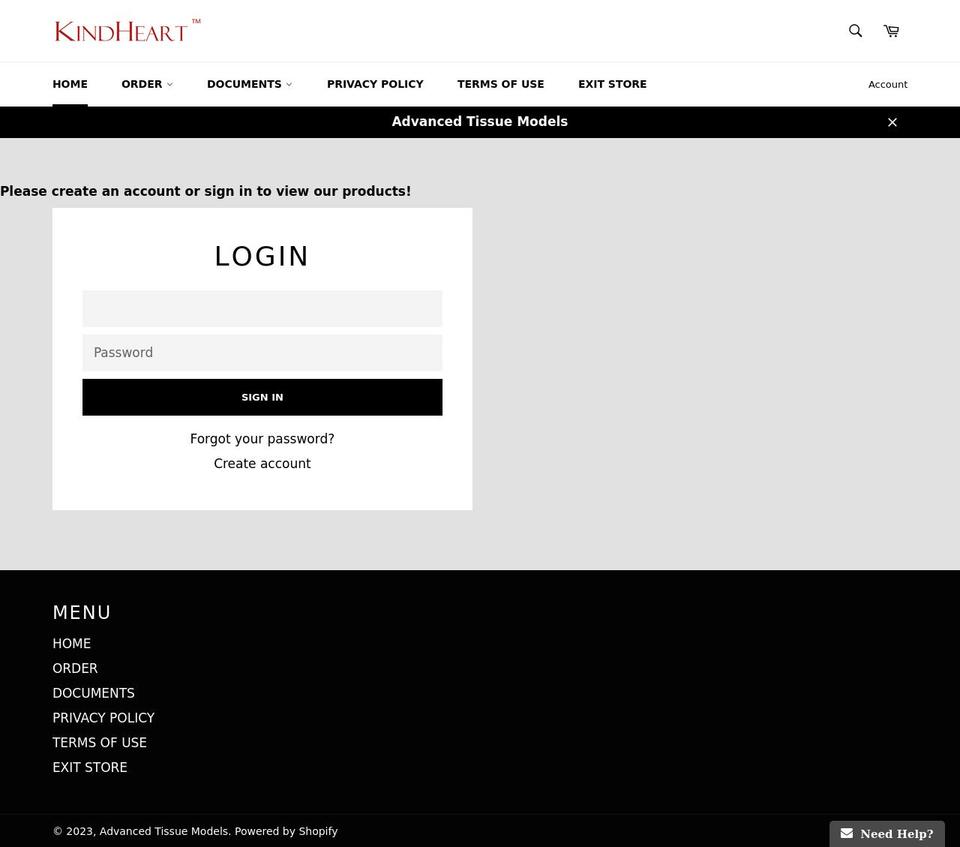Open DOCUMENTS from the footer menu
Viewport: 960px width, 847px height.
[93, 692]
